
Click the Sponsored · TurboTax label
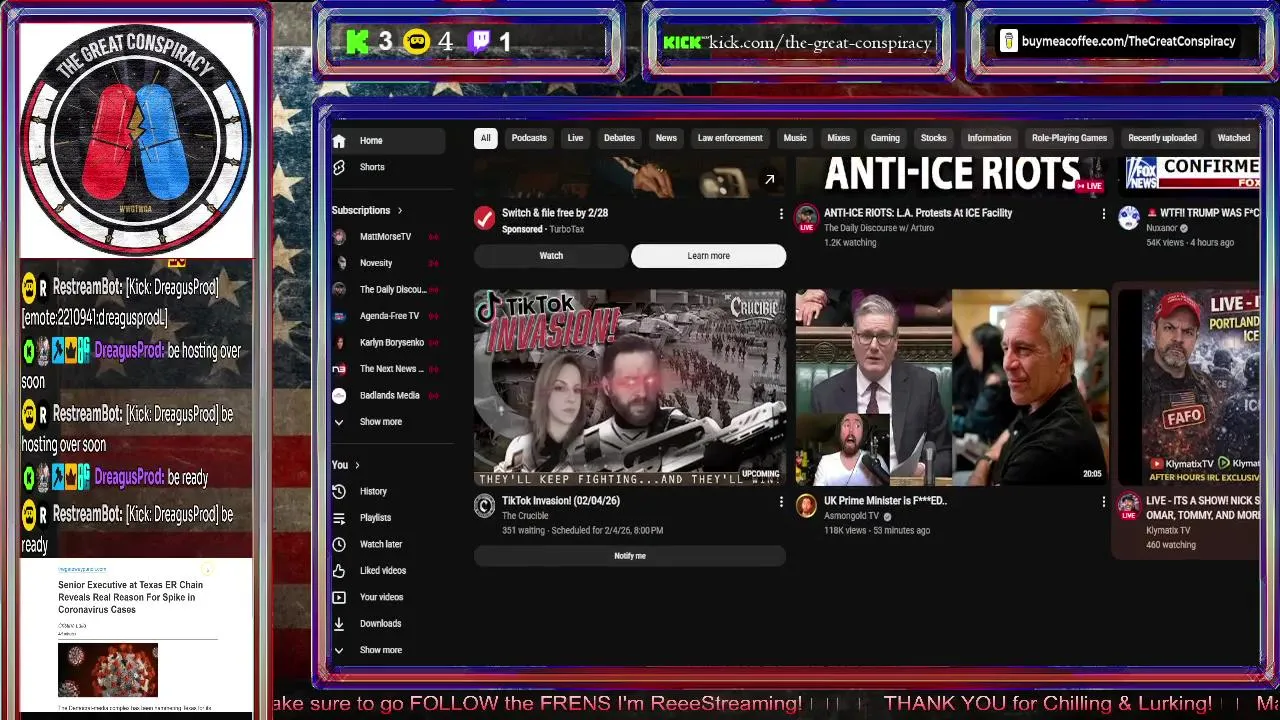click(543, 229)
